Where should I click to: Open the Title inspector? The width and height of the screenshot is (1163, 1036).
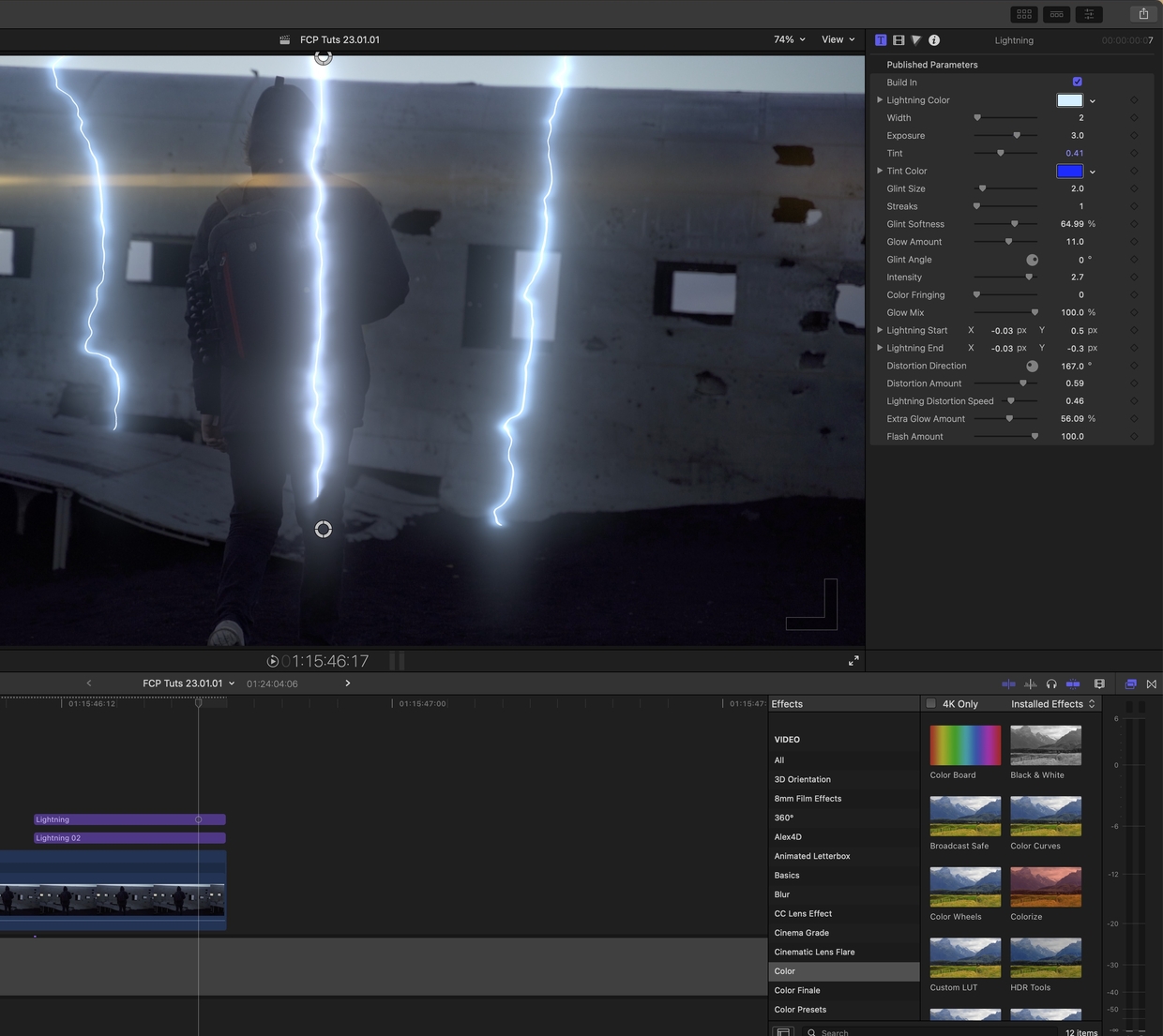pos(880,39)
